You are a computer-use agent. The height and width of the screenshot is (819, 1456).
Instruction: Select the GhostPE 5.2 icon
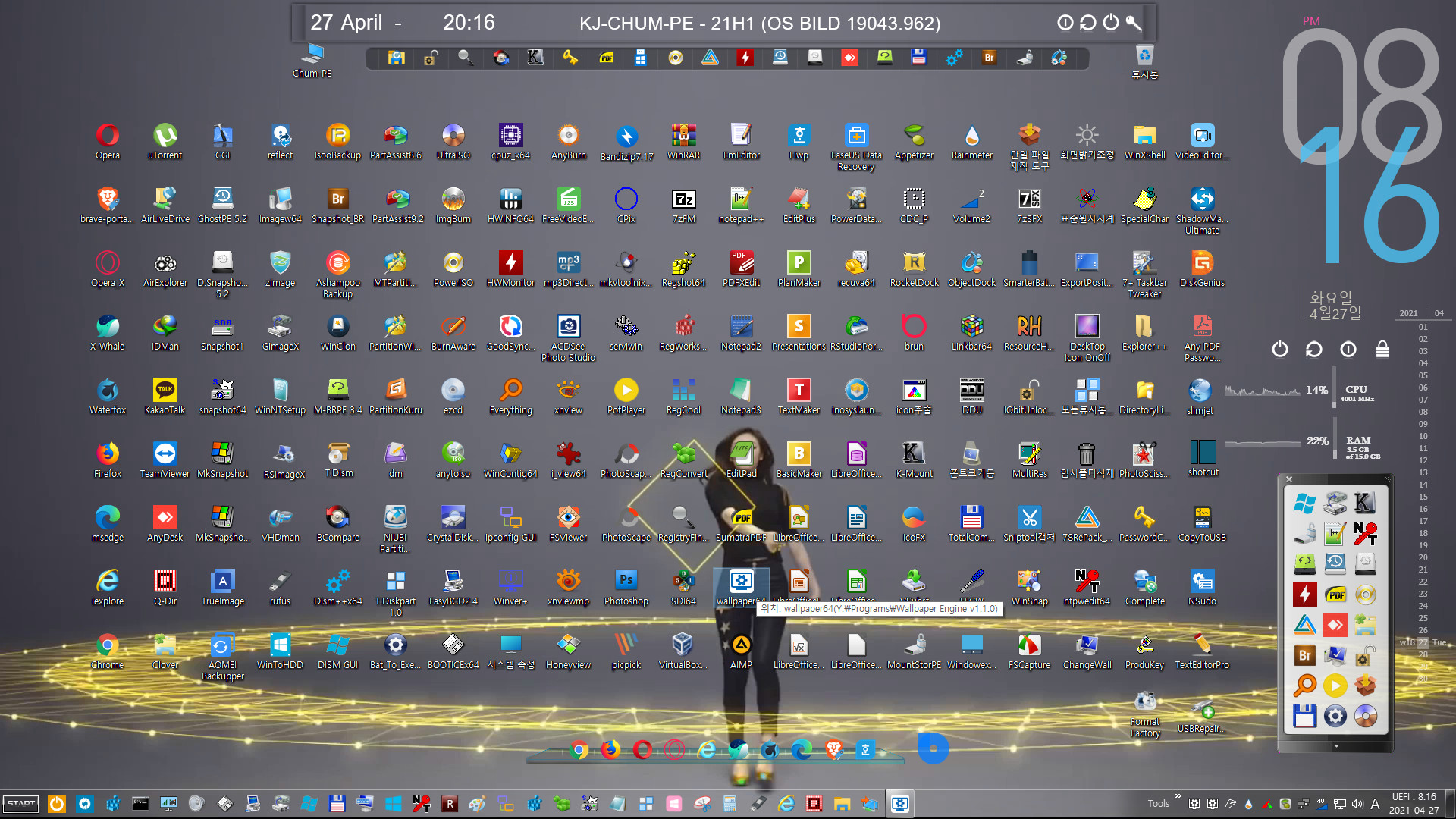pos(222,206)
